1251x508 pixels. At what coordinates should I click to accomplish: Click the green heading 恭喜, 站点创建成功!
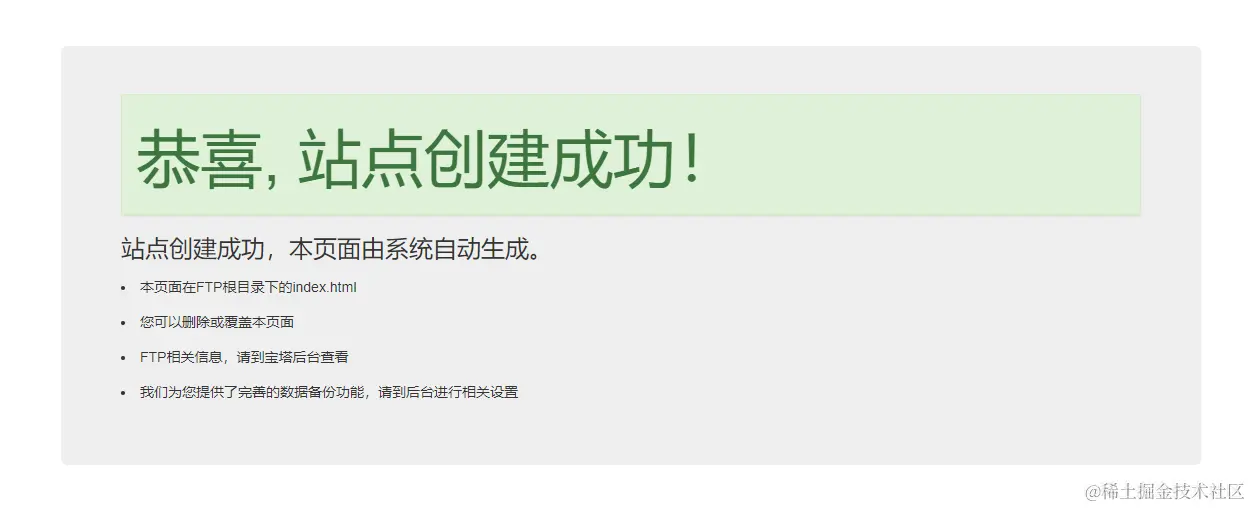point(418,159)
